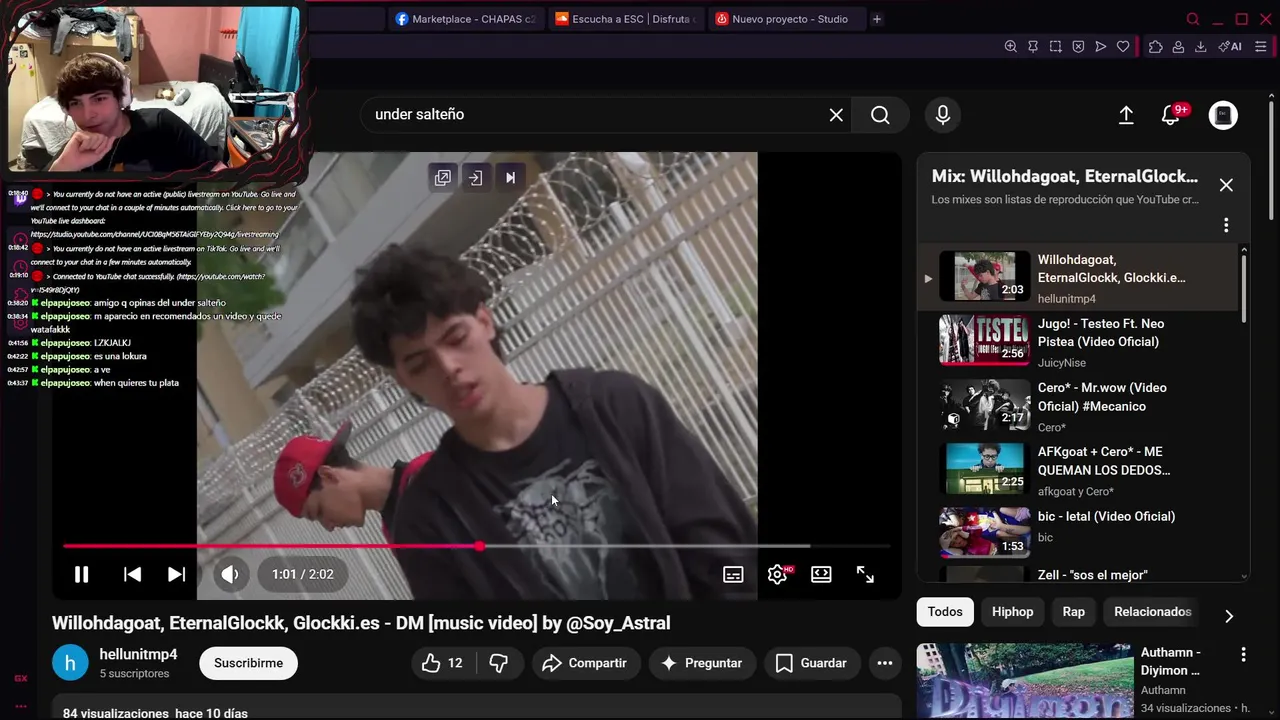Like the video (12 likes)
Viewport: 1280px width, 720px height.
444,663
